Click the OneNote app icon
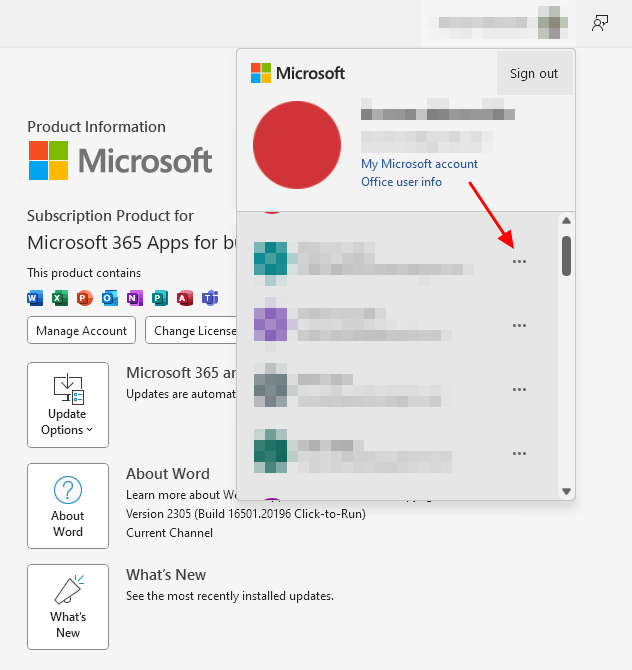The width and height of the screenshot is (632, 670). [x=135, y=298]
